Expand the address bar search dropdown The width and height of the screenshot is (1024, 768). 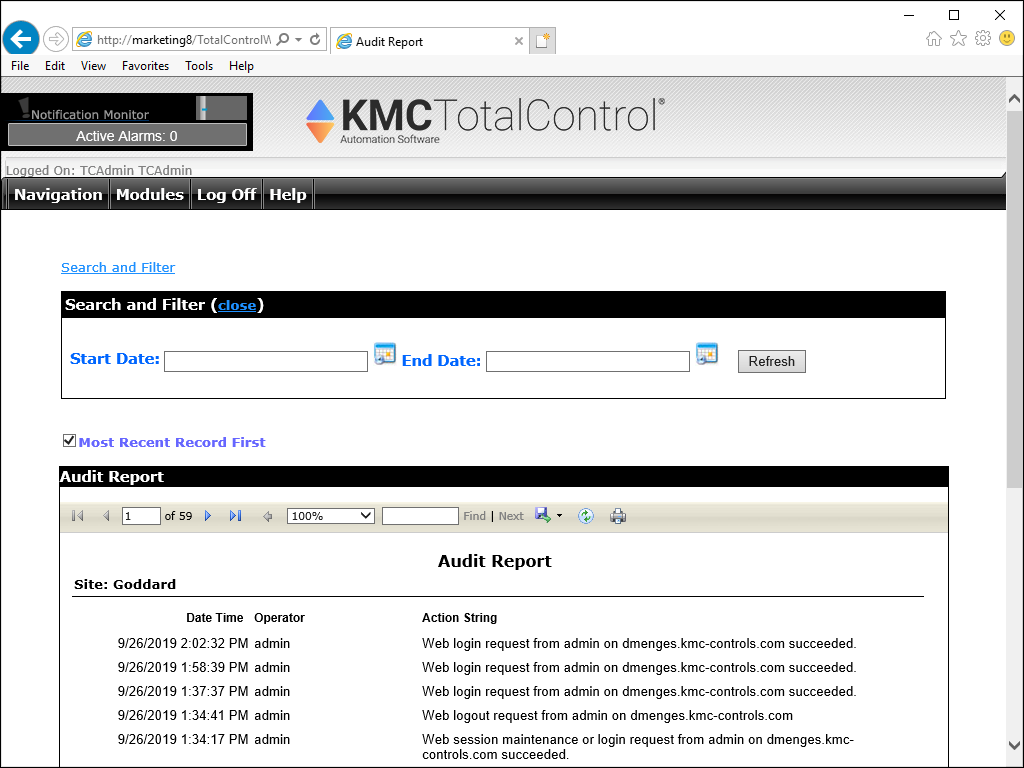click(298, 40)
